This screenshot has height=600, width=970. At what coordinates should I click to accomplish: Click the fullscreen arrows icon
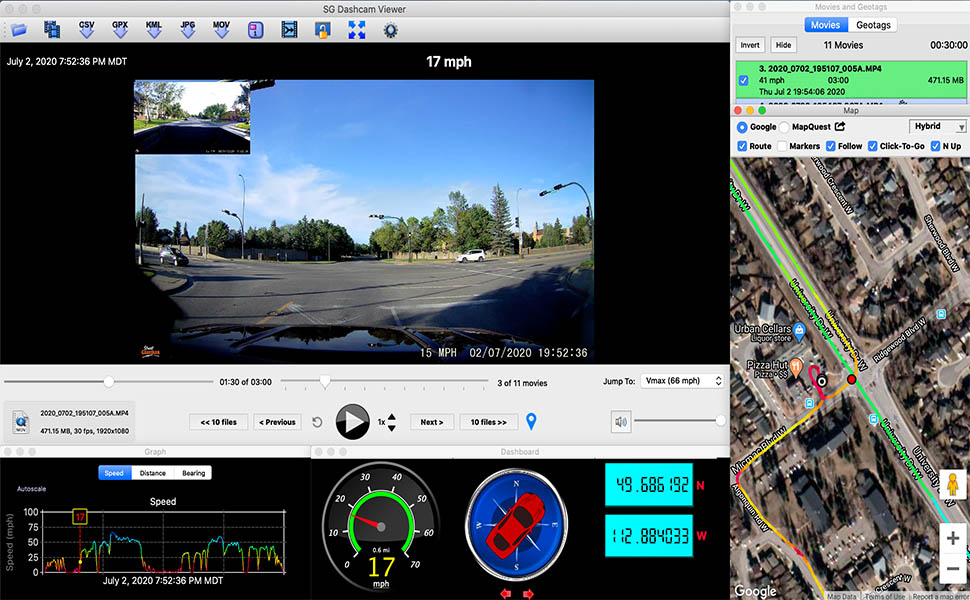(356, 30)
